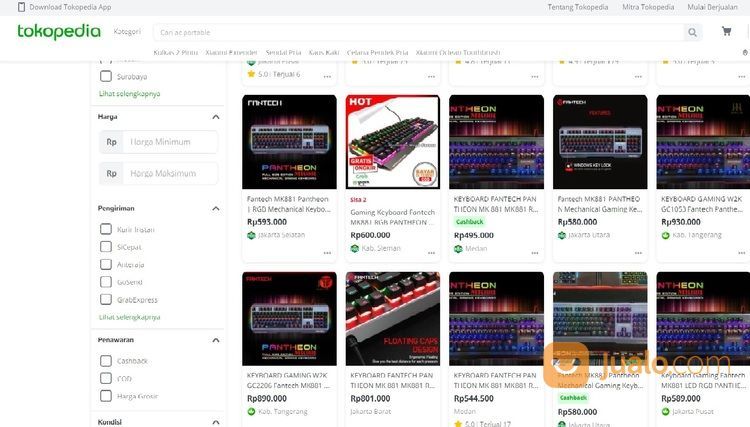Viewport: 750px width, 427px height.
Task: Enable the Cashback offer filter
Action: (x=106, y=361)
